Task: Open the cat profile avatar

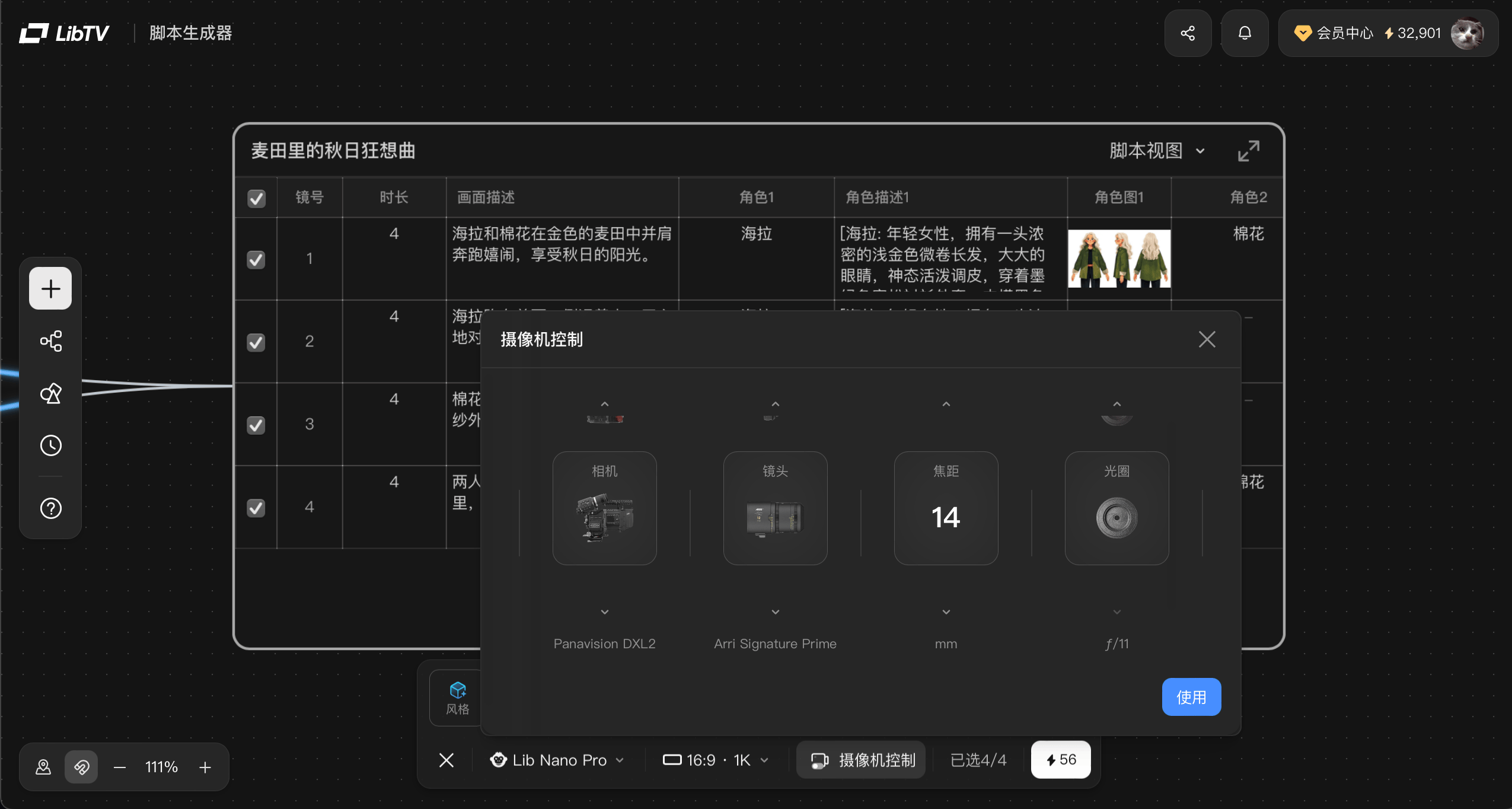Action: 1468,33
